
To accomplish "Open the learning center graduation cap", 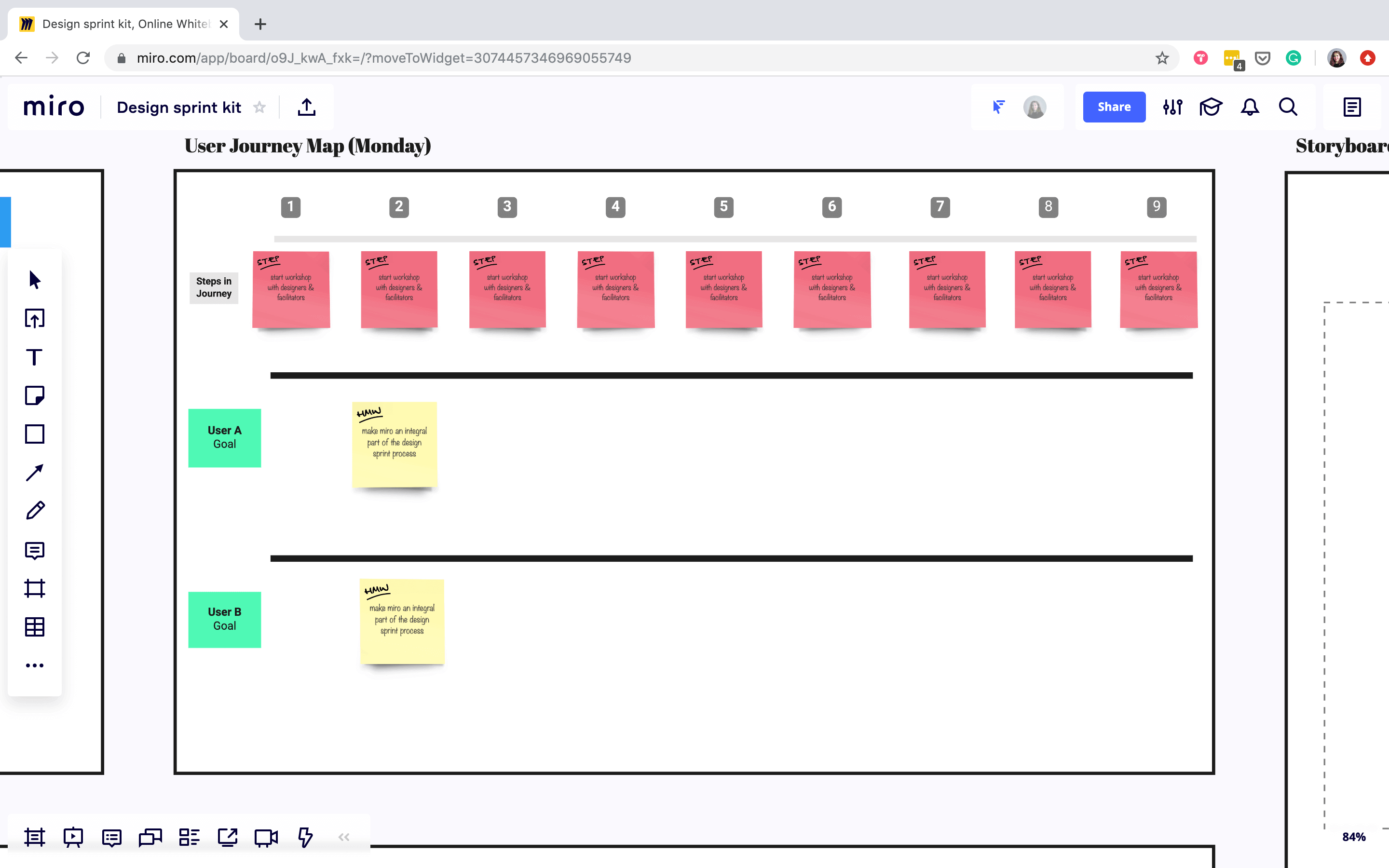I will click(x=1211, y=107).
